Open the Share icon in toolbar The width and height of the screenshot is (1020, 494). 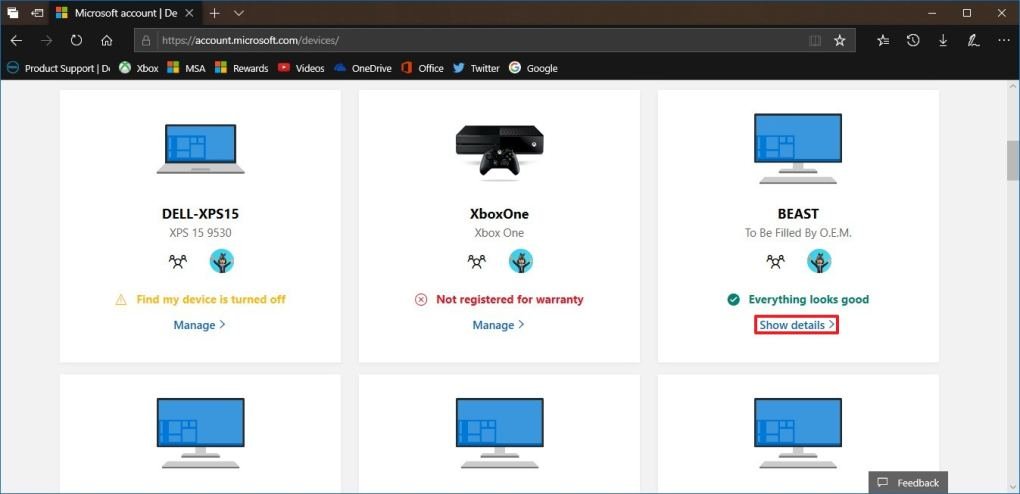coord(1003,41)
